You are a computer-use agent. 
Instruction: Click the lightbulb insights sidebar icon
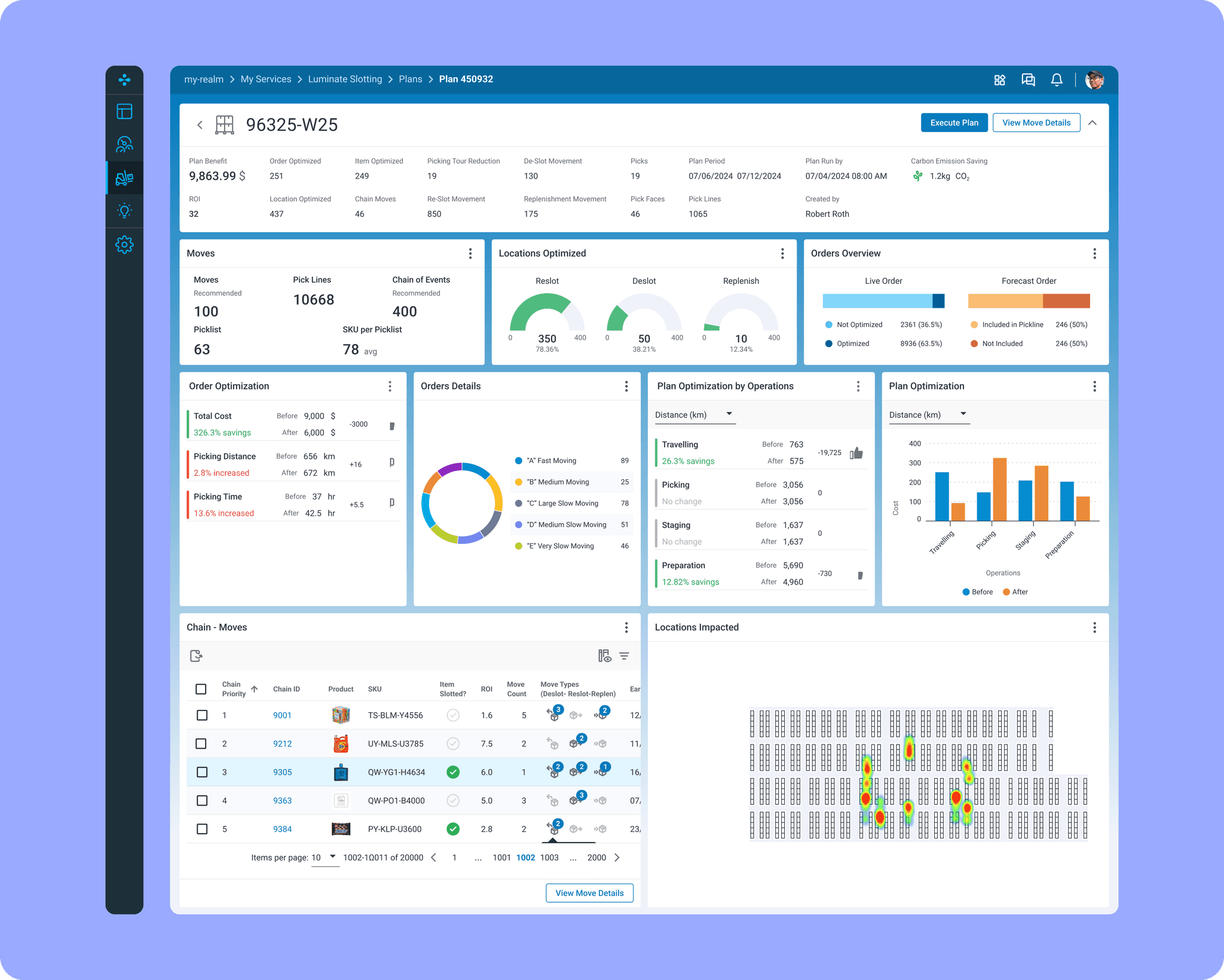click(x=124, y=211)
